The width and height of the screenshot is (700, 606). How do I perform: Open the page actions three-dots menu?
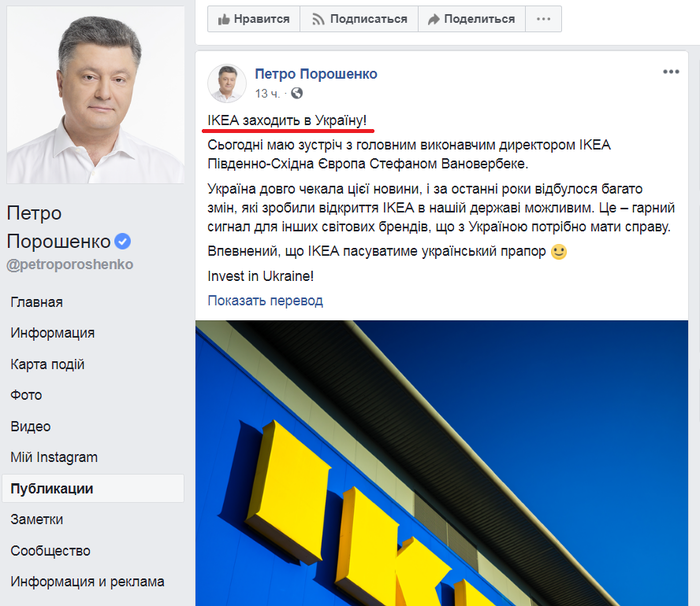pyautogui.click(x=543, y=19)
